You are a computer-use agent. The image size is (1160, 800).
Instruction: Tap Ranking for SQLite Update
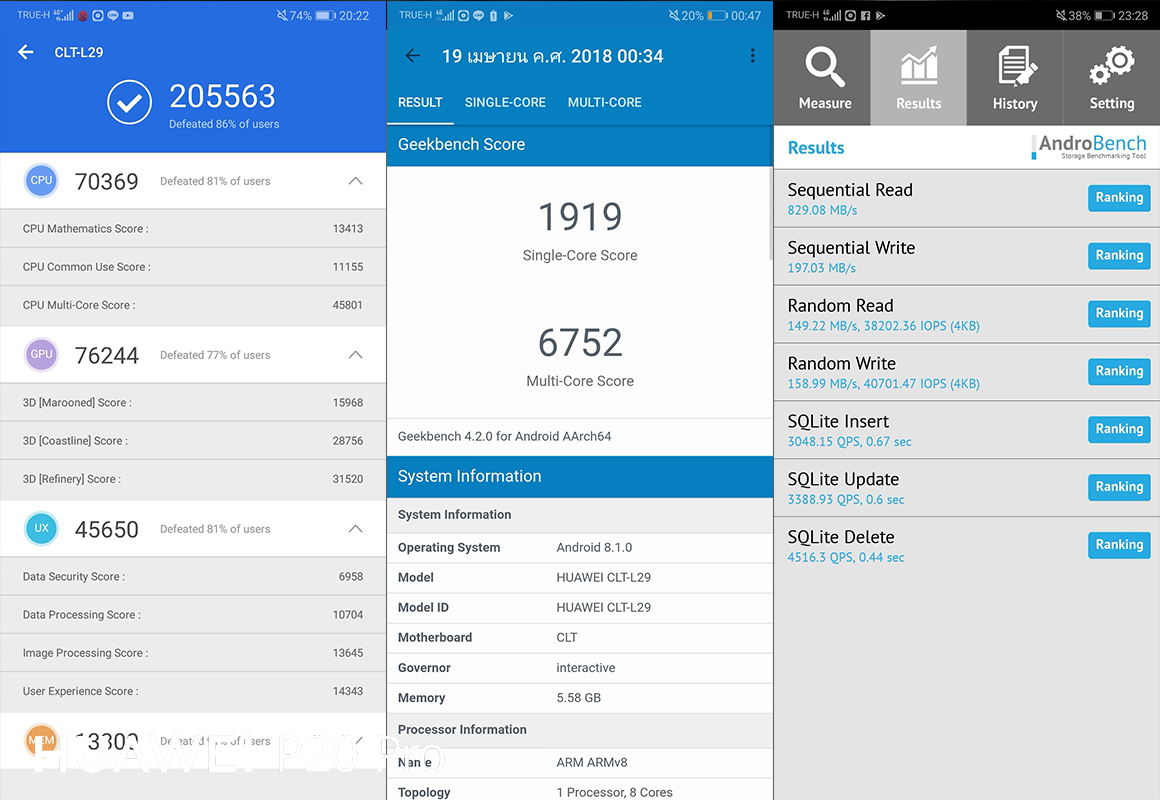click(x=1119, y=486)
